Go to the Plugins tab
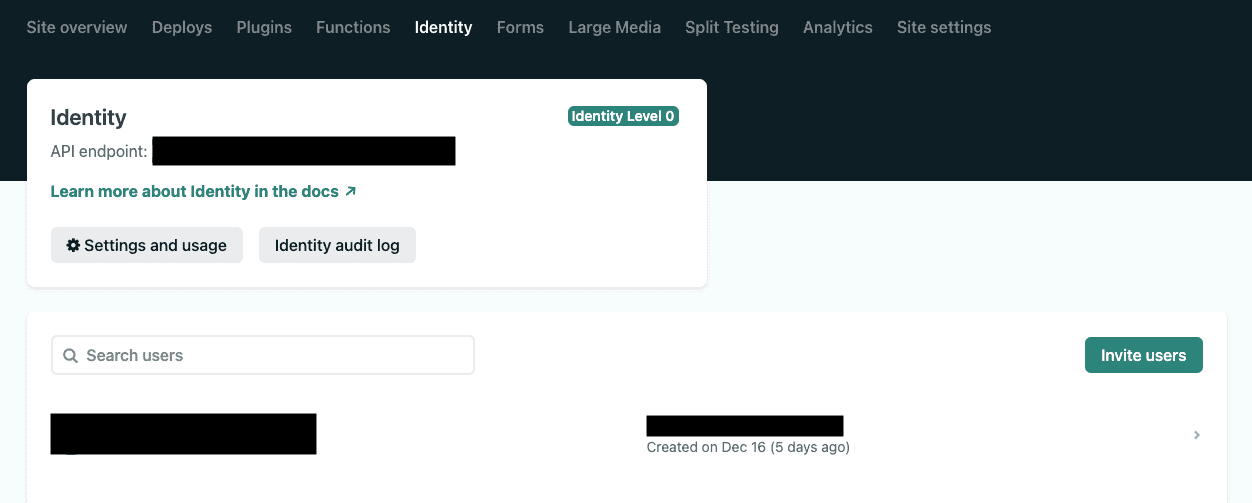Viewport: 1252px width, 503px height. tap(264, 27)
